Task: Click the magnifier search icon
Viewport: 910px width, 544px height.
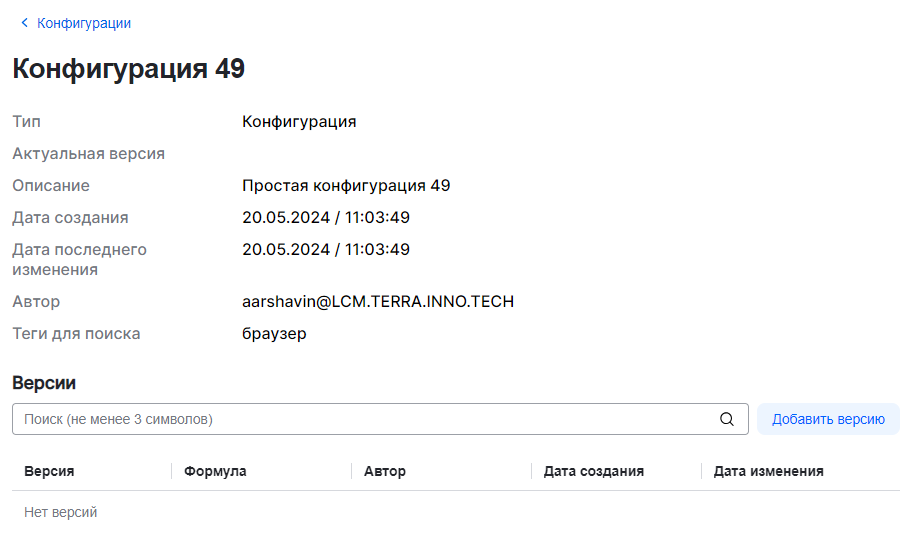Action: 727,420
